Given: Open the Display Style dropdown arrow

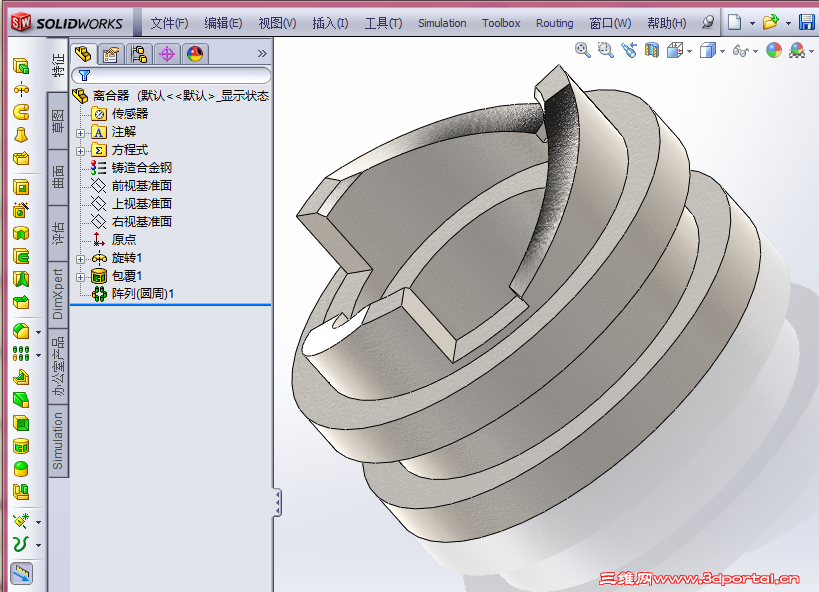Looking at the screenshot, I should pyautogui.click(x=722, y=51).
